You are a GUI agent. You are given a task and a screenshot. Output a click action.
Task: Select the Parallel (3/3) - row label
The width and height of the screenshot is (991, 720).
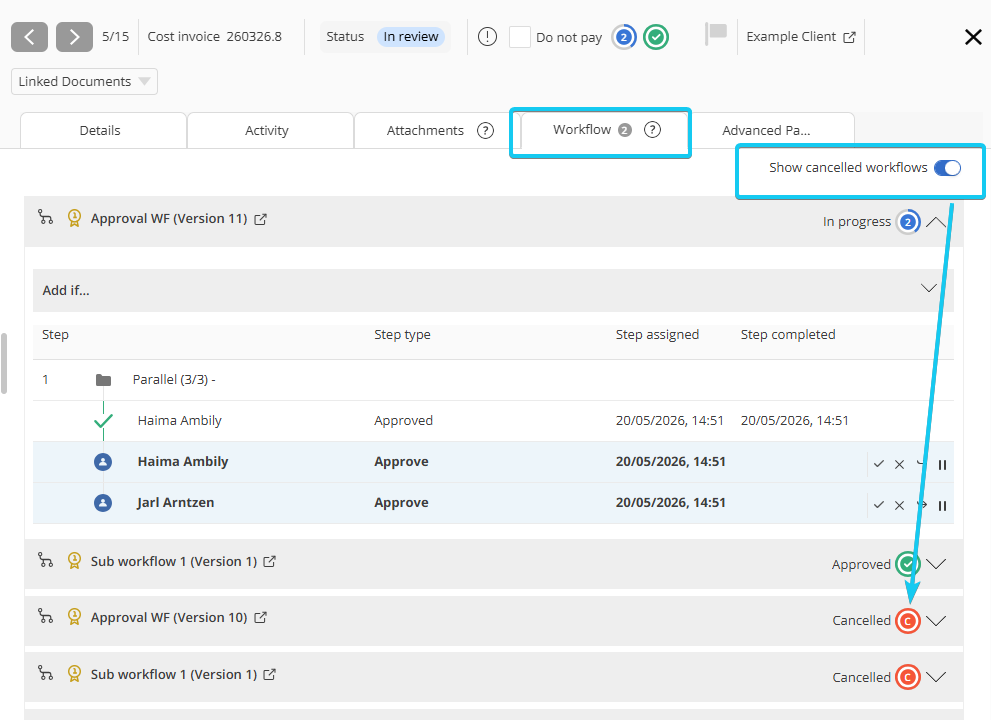174,379
